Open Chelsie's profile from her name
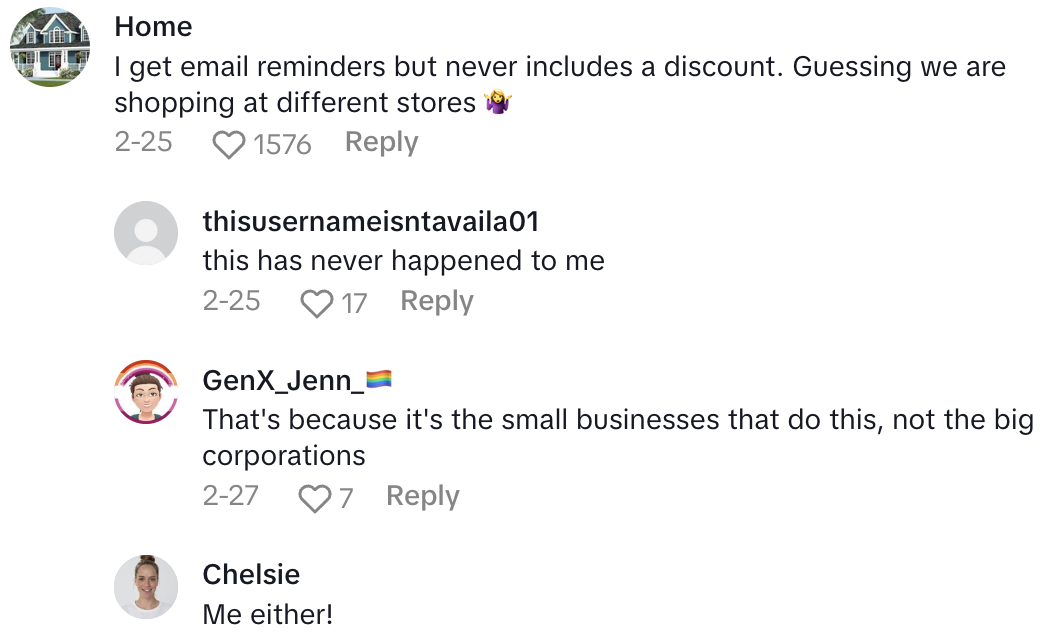This screenshot has width=1060, height=640. pos(251,574)
